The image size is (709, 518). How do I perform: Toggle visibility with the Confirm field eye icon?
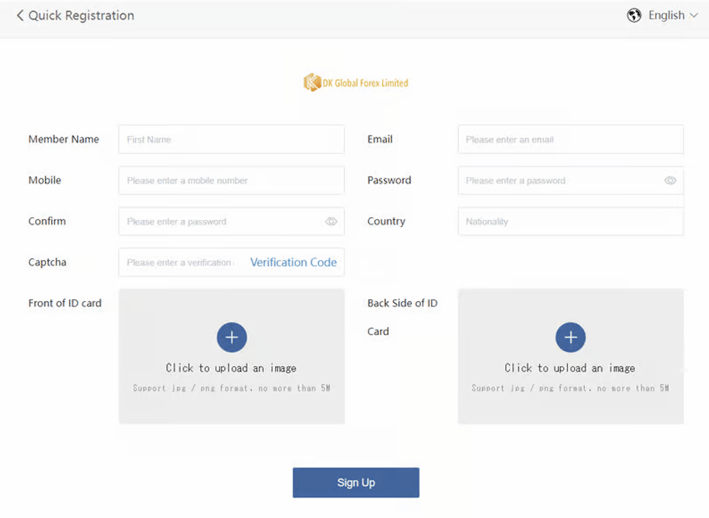coord(331,221)
